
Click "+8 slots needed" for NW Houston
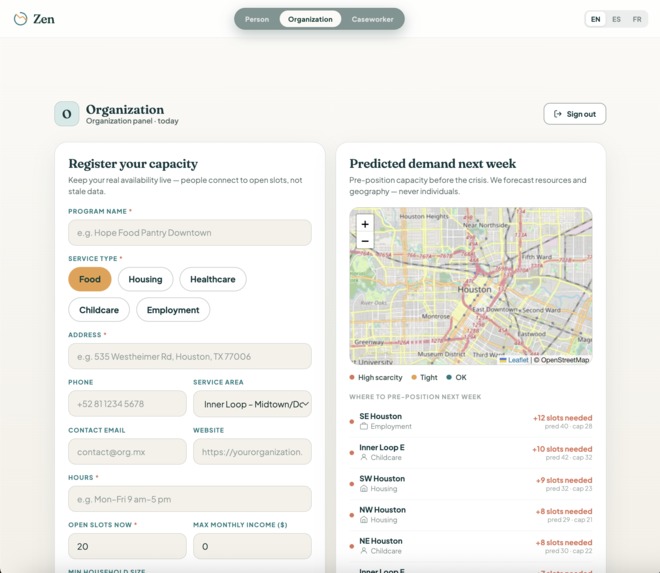coord(564,511)
